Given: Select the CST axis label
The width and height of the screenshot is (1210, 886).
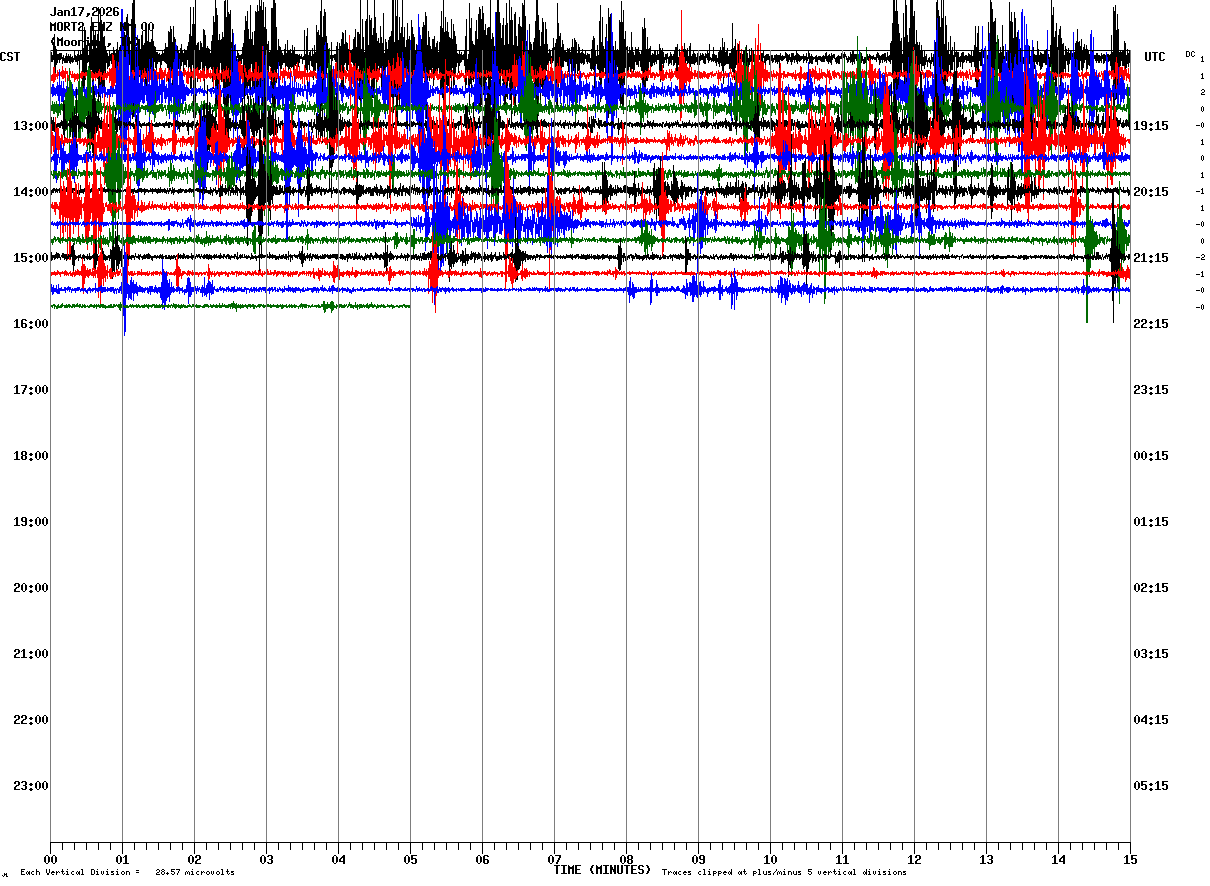Looking at the screenshot, I should click(10, 57).
